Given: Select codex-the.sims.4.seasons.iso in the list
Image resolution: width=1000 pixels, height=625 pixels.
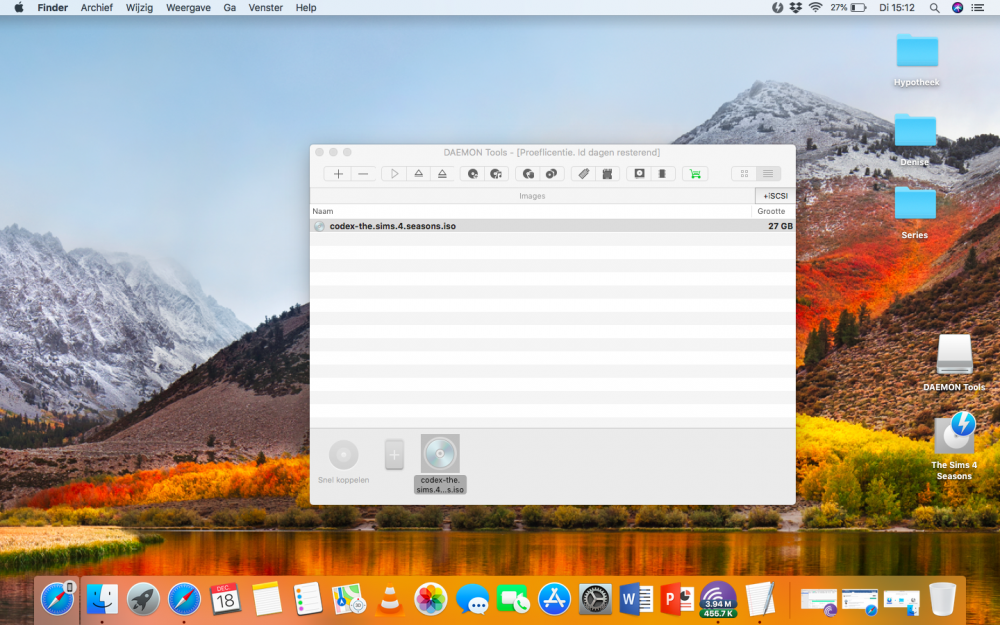Looking at the screenshot, I should pyautogui.click(x=392, y=226).
